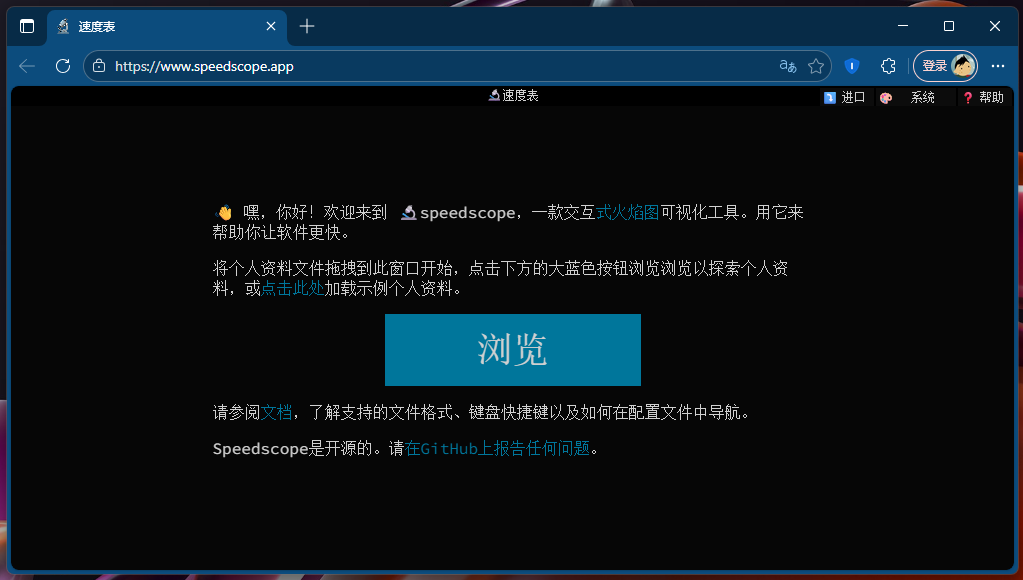The image size is (1023, 580).
Task: Follow the 式火焰图 link
Action: (x=627, y=212)
